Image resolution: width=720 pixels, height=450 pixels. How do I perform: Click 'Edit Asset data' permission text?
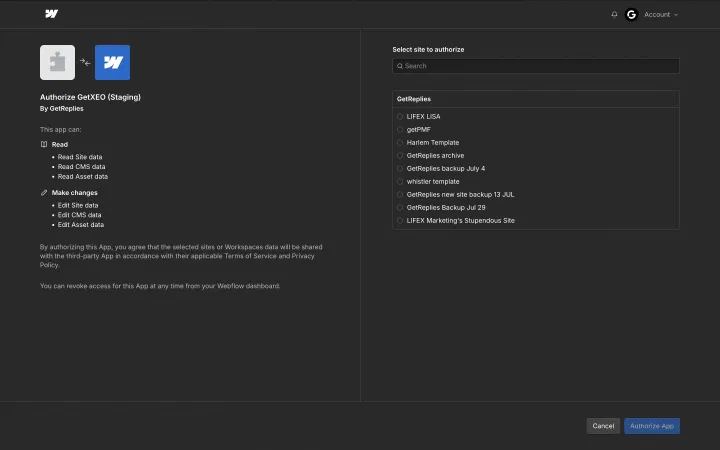[x=81, y=225]
